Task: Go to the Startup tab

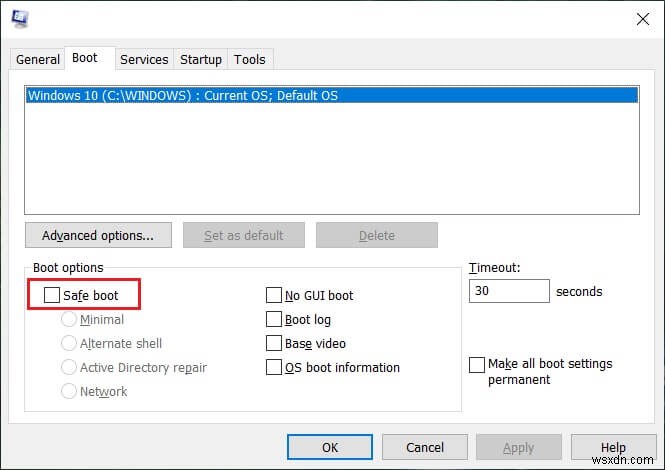Action: tap(201, 60)
